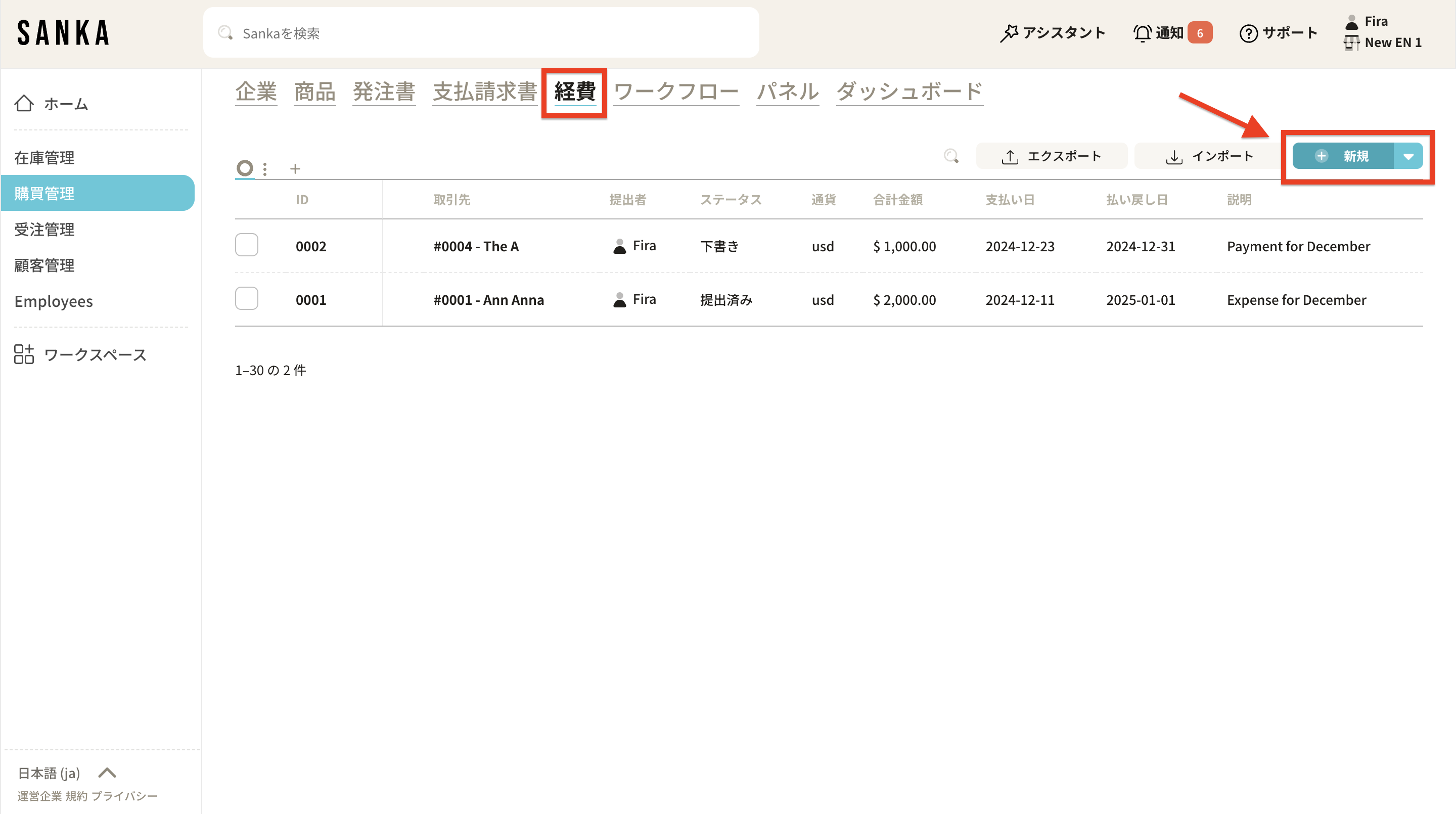This screenshot has width=1456, height=814.
Task: Expand the dropdown arrow beside 新規
Action: click(x=1408, y=157)
